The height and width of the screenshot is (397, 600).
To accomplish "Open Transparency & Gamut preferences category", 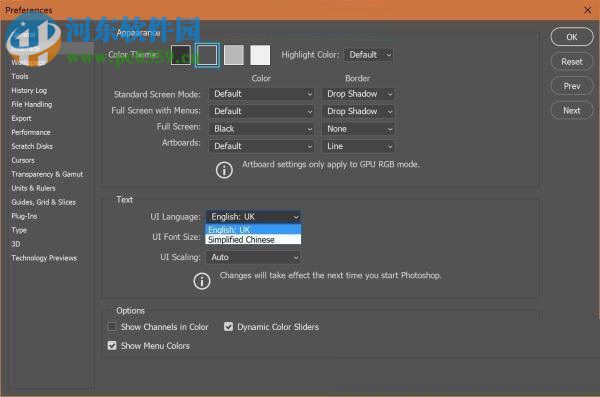I will point(47,174).
